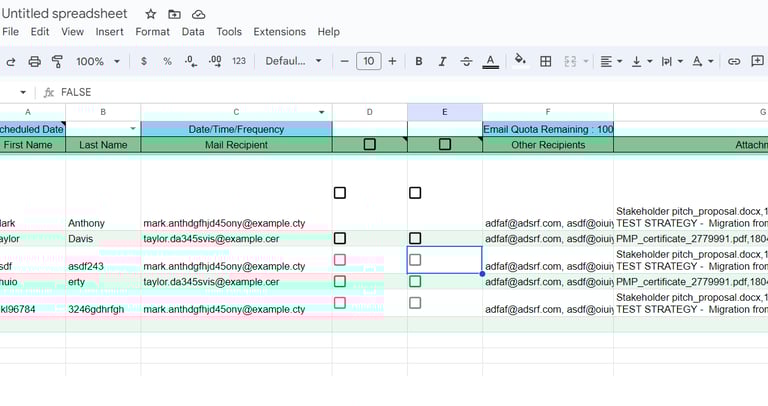Decrease font size with minus
The height and width of the screenshot is (406, 768).
(344, 61)
